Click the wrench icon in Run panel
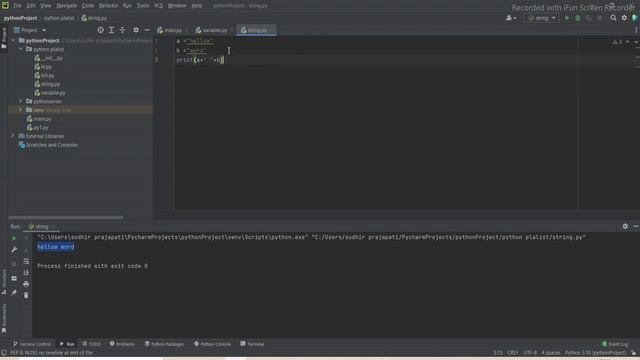The height and width of the screenshot is (360, 640). 14,249
